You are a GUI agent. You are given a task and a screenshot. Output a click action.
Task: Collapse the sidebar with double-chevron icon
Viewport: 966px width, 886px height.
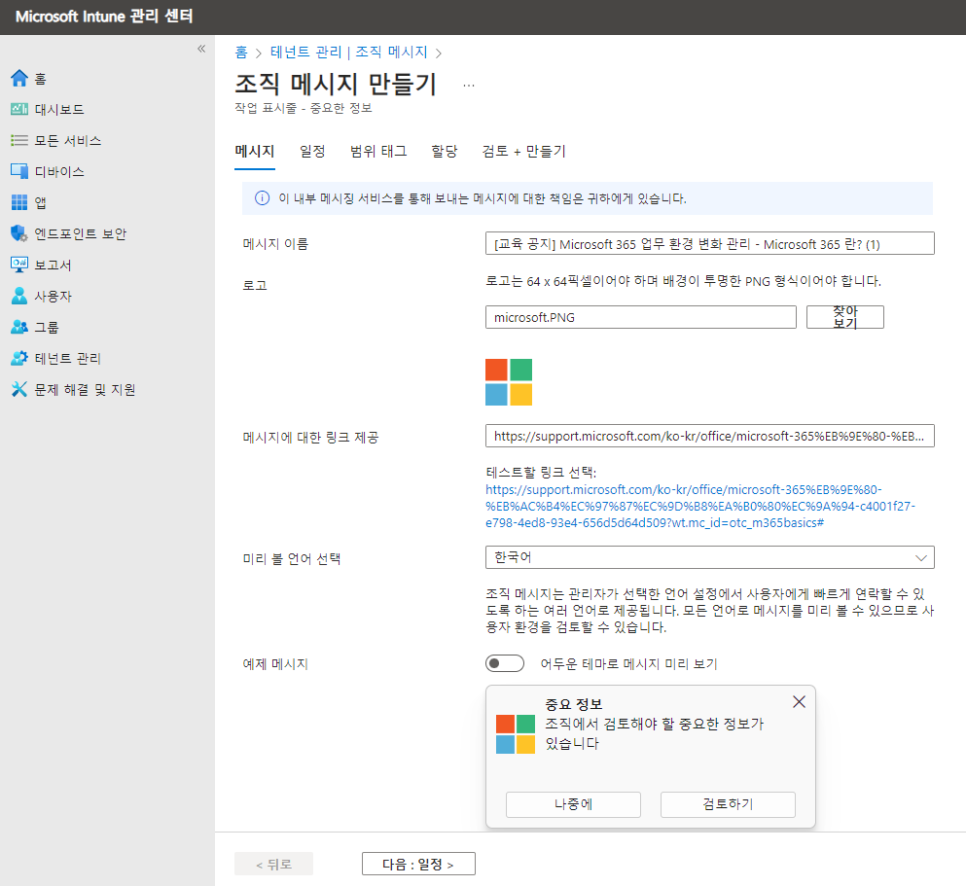[201, 49]
